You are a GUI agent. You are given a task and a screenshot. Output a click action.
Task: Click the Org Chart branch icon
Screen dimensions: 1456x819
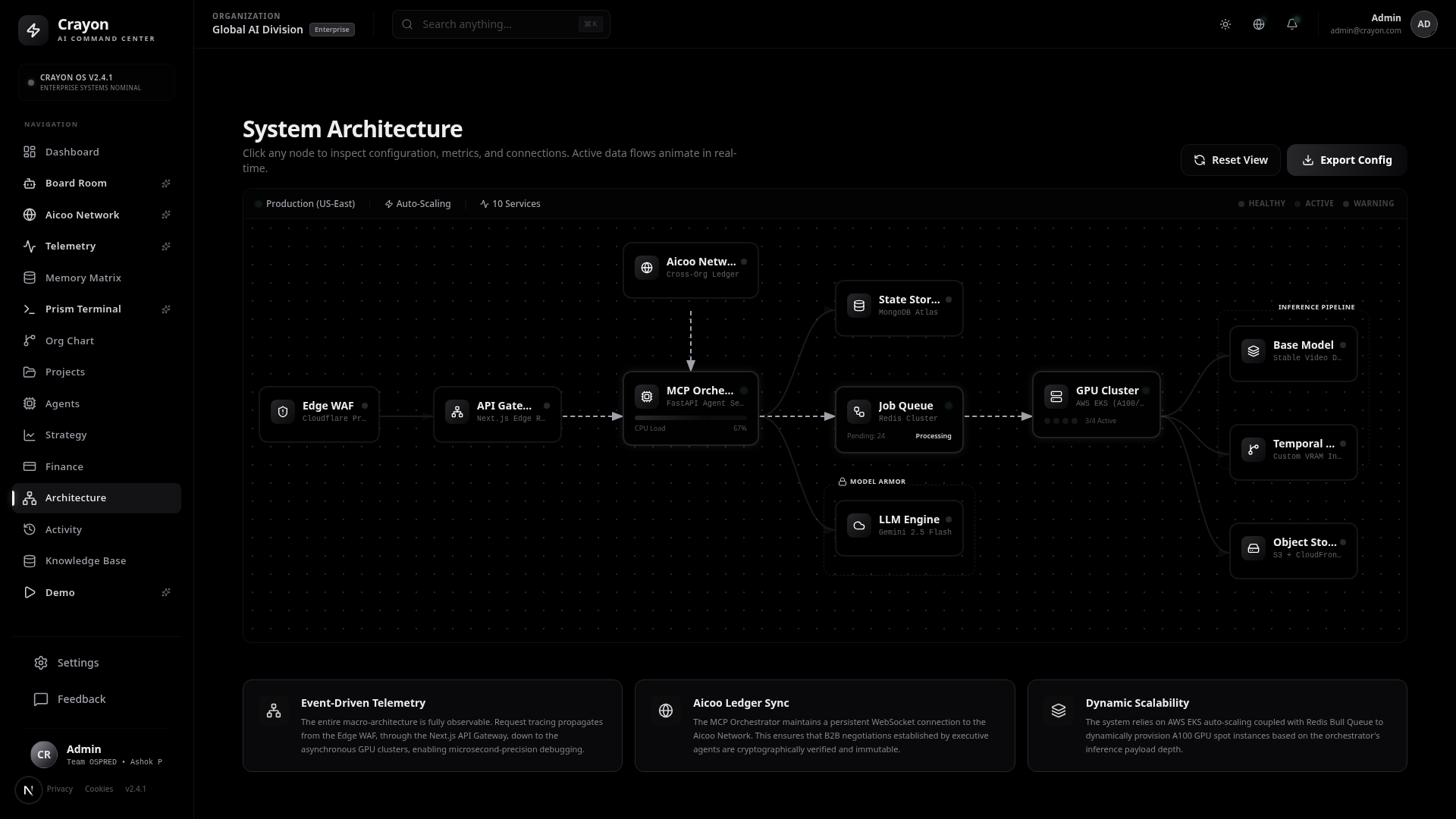pos(30,341)
